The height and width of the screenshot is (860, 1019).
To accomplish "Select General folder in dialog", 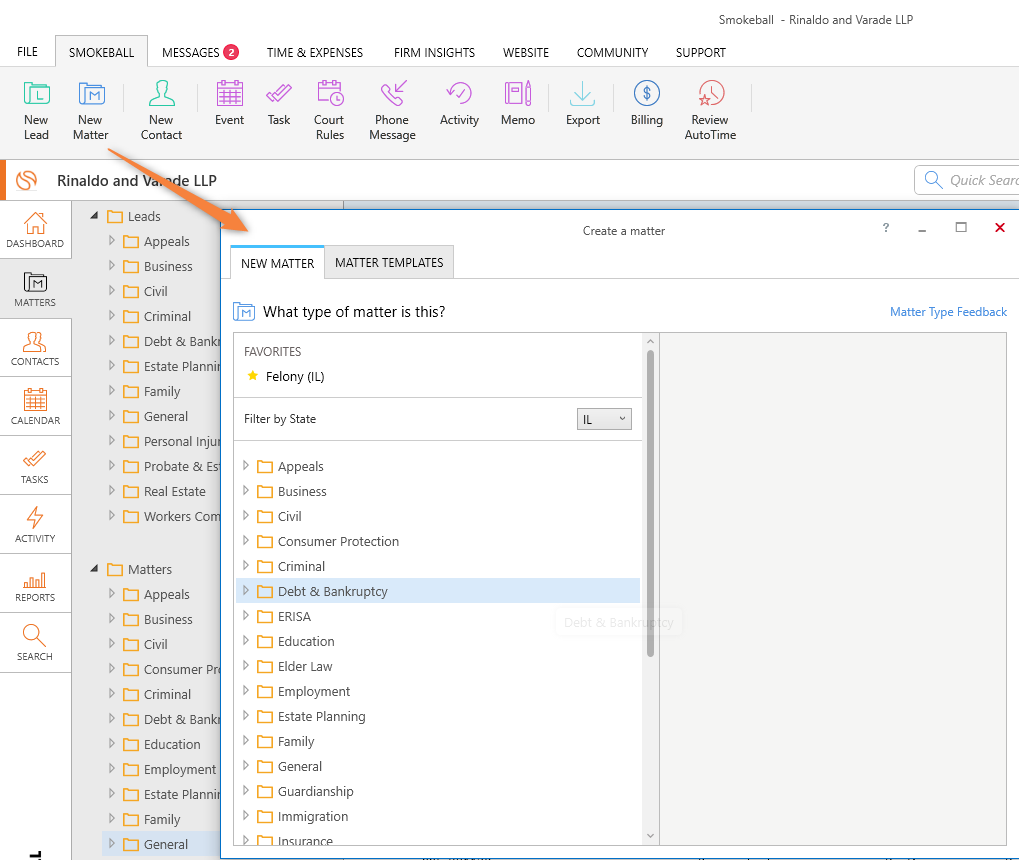I will point(300,766).
